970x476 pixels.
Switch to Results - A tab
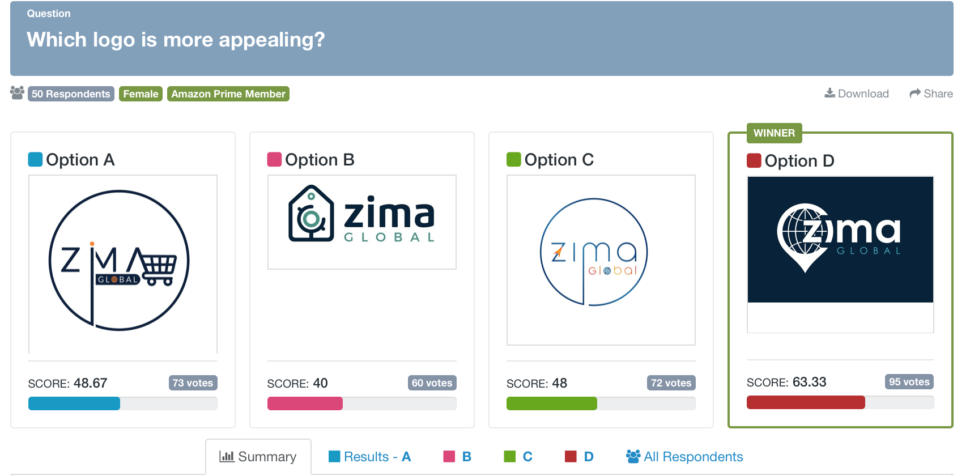[x=370, y=457]
